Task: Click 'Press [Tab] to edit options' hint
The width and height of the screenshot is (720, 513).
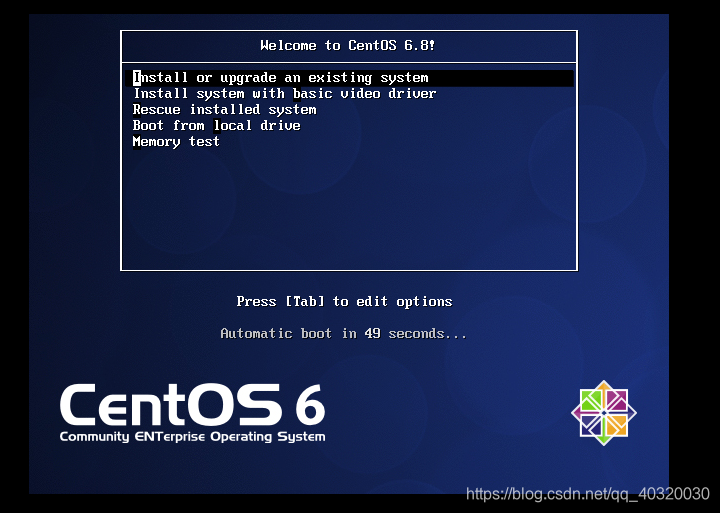Action: [344, 302]
